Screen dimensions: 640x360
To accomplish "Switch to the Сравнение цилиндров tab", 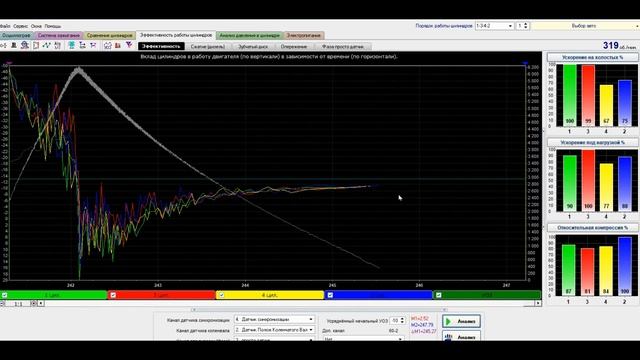I will coord(109,36).
